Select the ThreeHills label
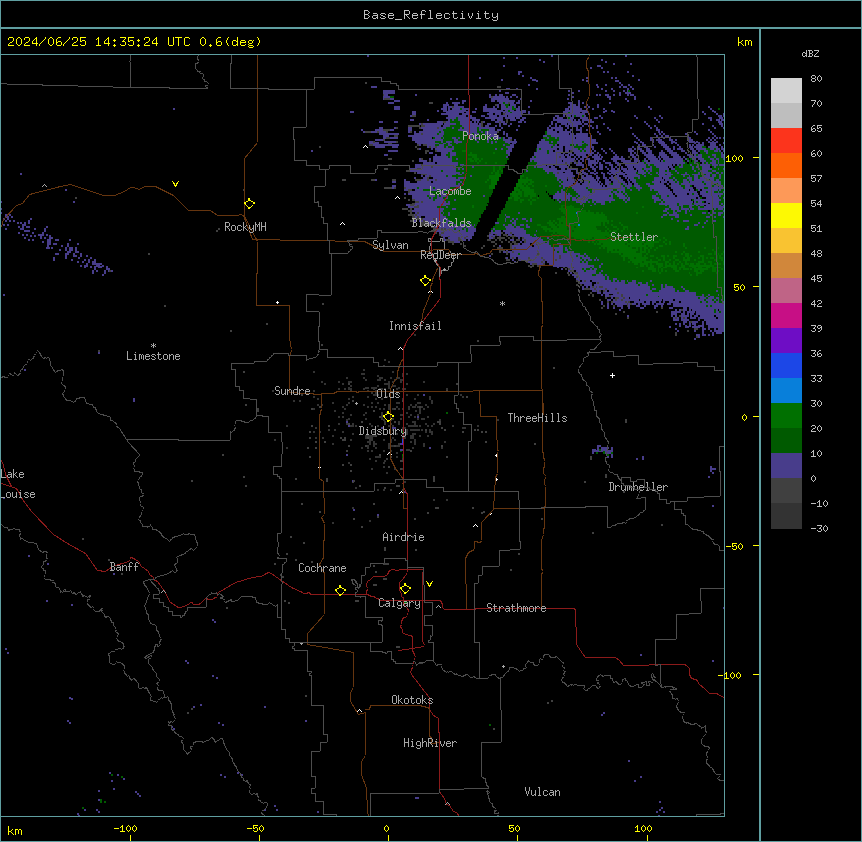The width and height of the screenshot is (862, 842). point(537,418)
